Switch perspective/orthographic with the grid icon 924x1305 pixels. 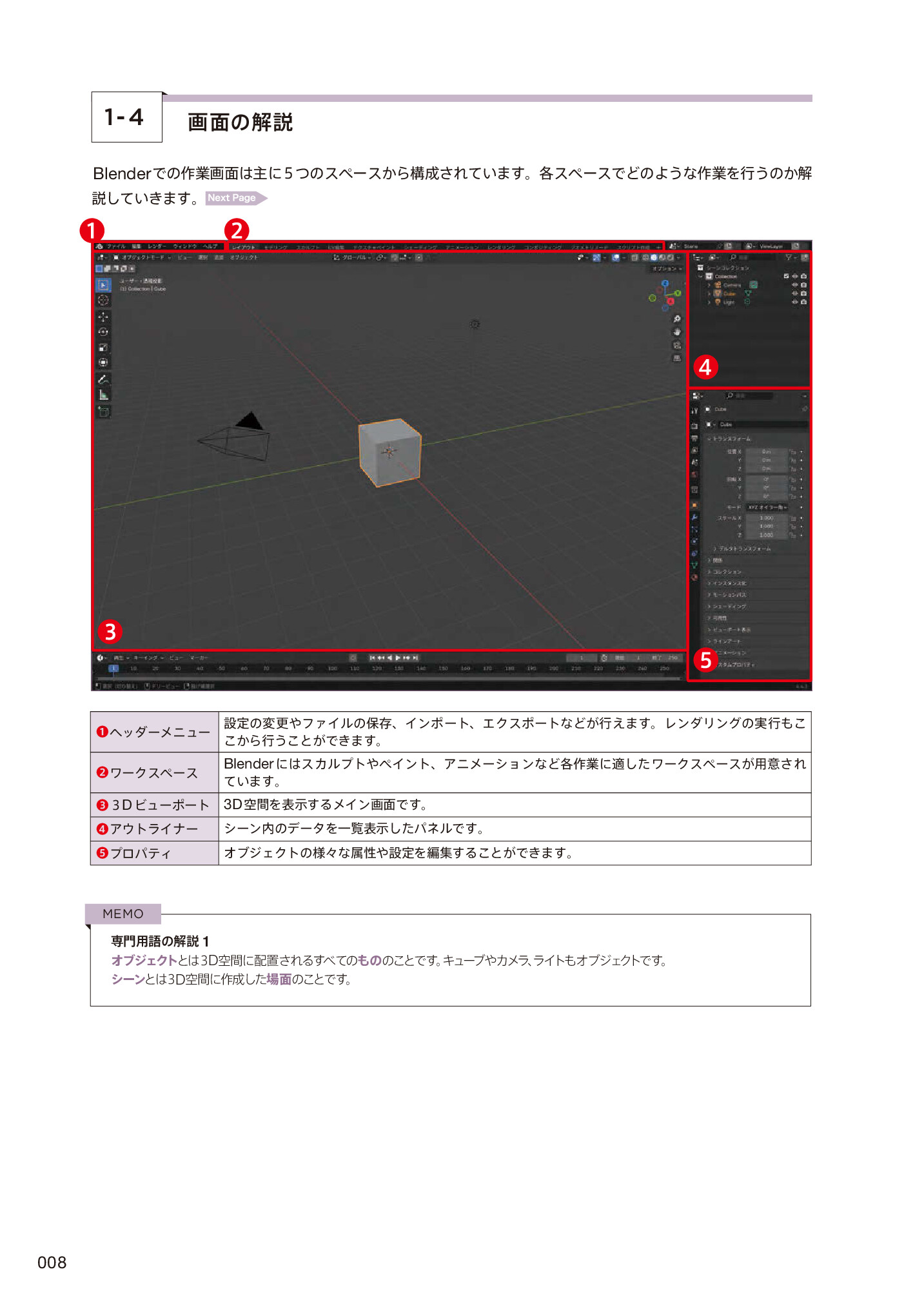pos(677,358)
